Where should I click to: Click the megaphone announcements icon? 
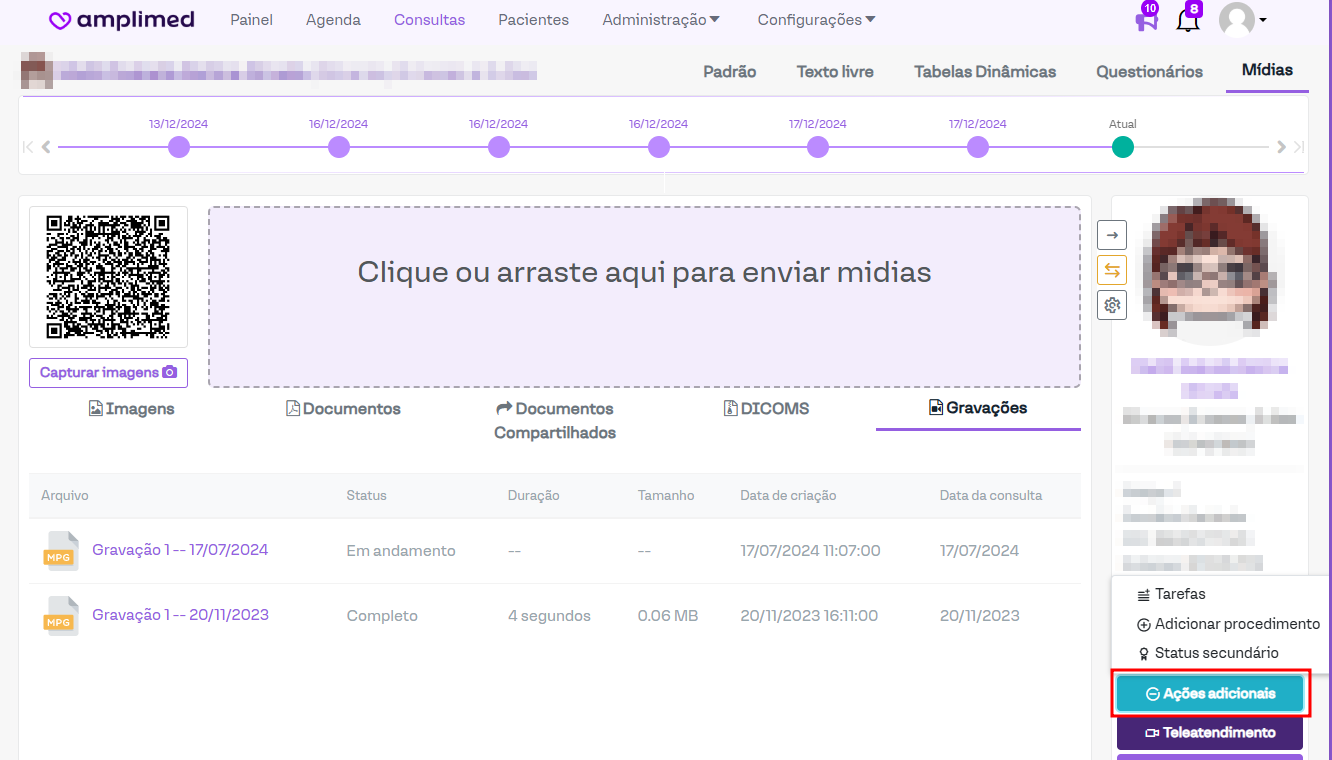(x=1146, y=21)
